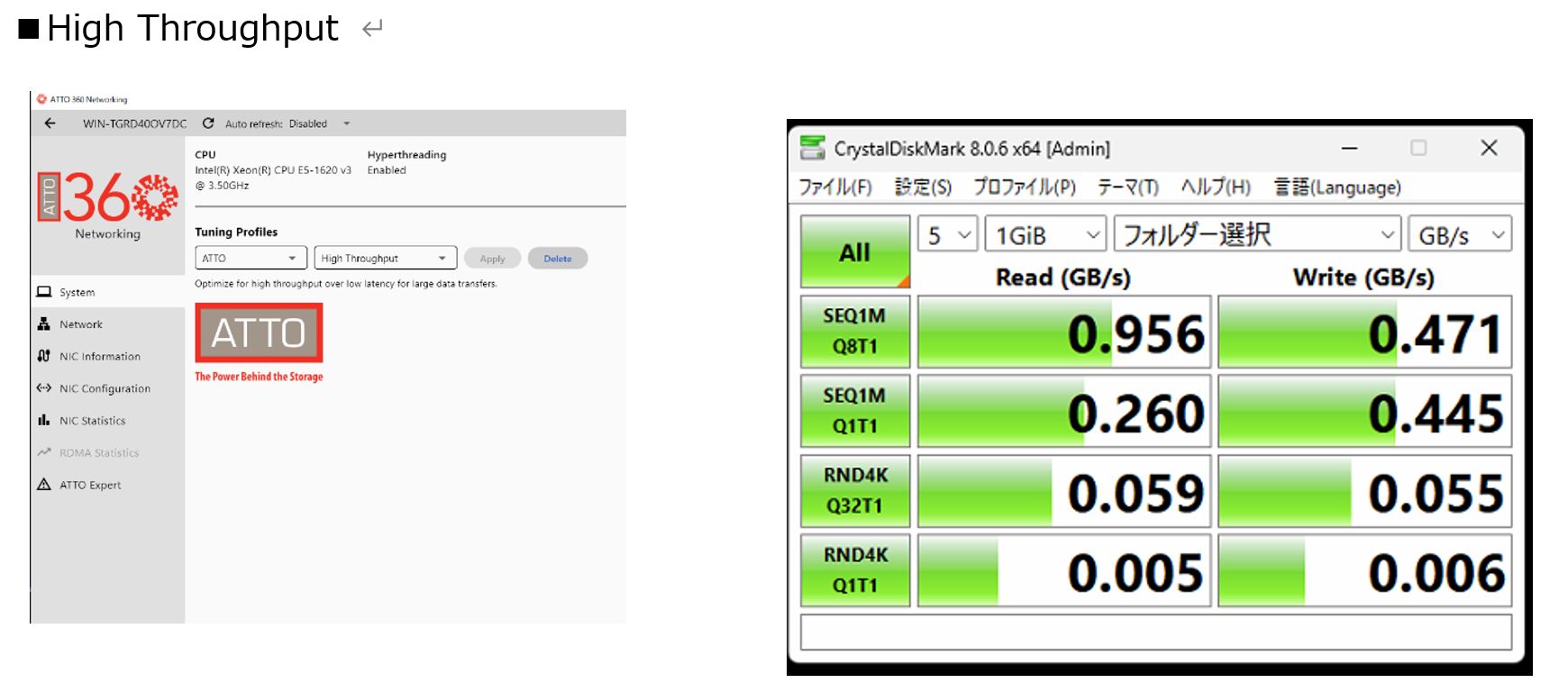Open the フォルダー選択 drive dropdown
The width and height of the screenshot is (1568, 683).
(x=1257, y=234)
